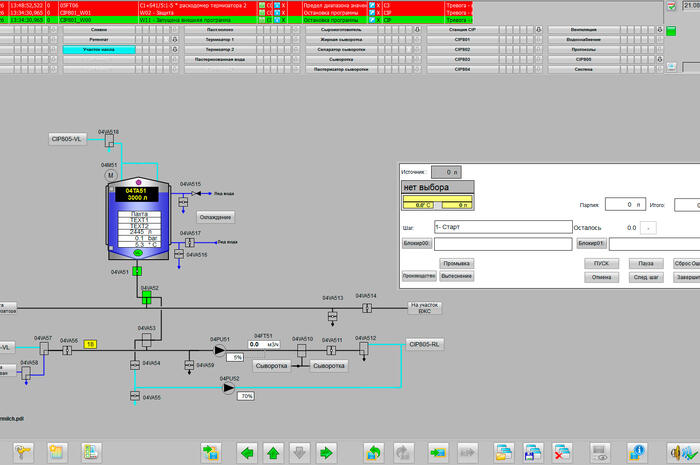This screenshot has width=700, height=465.
Task: Click the alarm acknowledge checkmark icon at top right
Action: click(x=671, y=6)
